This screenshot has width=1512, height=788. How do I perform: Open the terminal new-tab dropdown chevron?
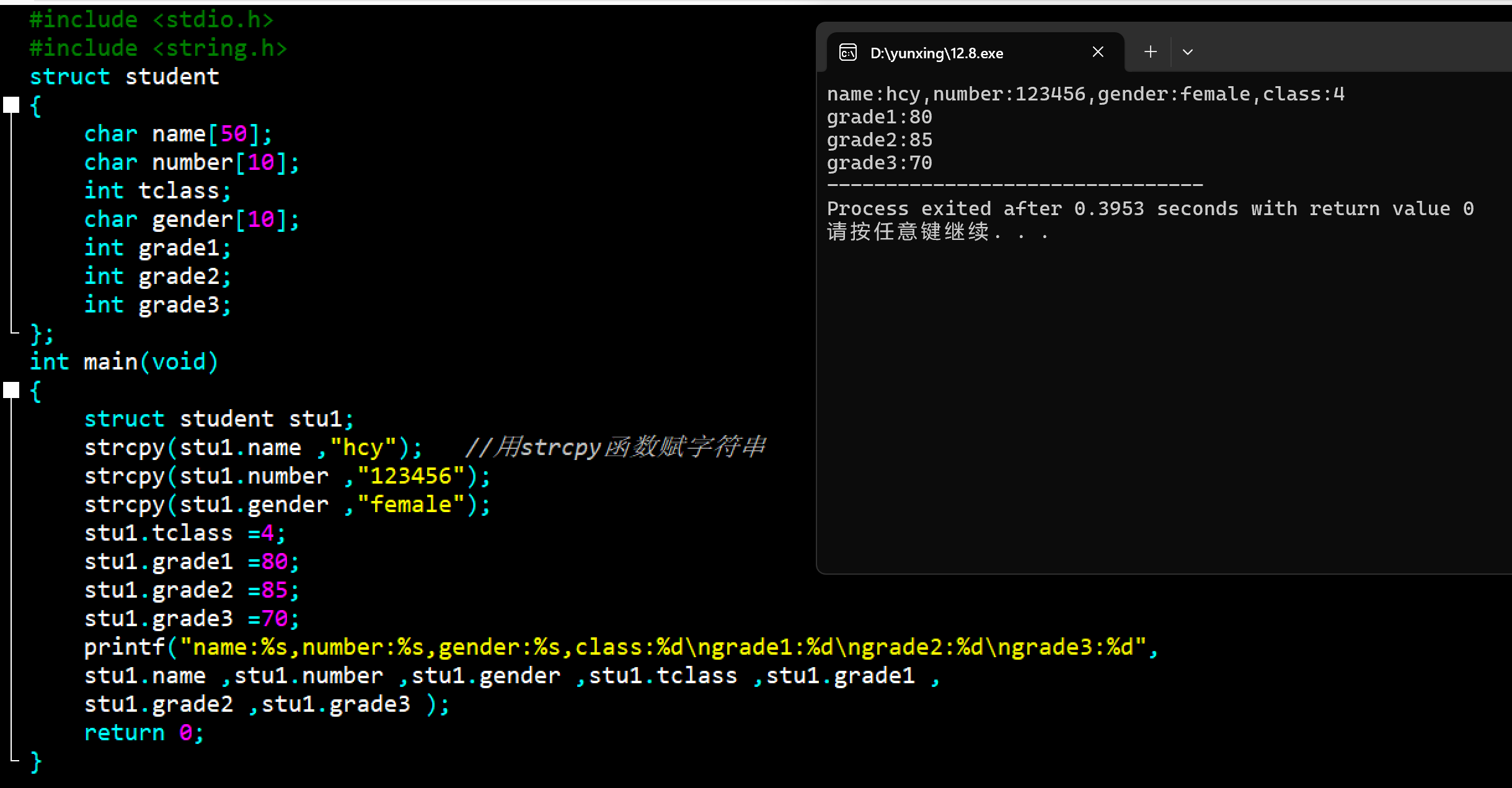[1187, 52]
